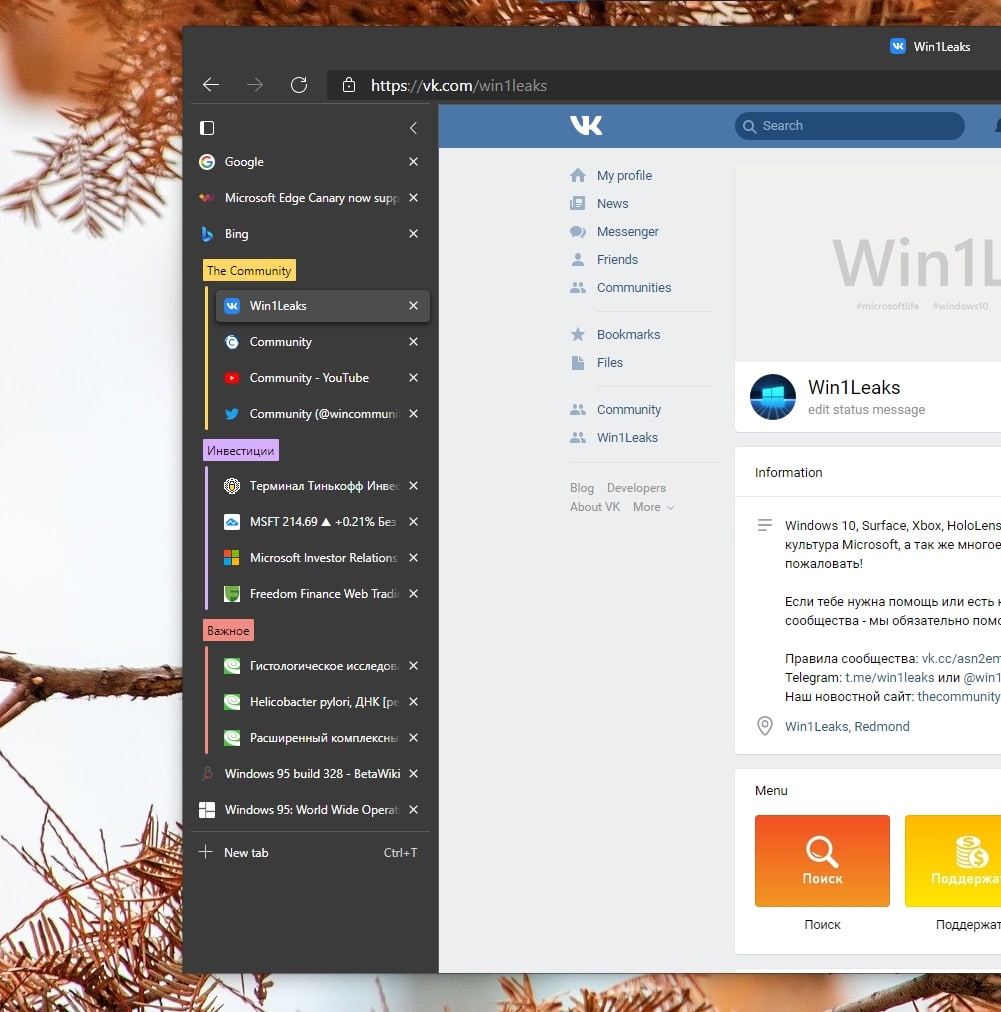This screenshot has height=1012, width=1001.
Task: Close the Microsoft Edge Canary tab
Action: [x=413, y=197]
